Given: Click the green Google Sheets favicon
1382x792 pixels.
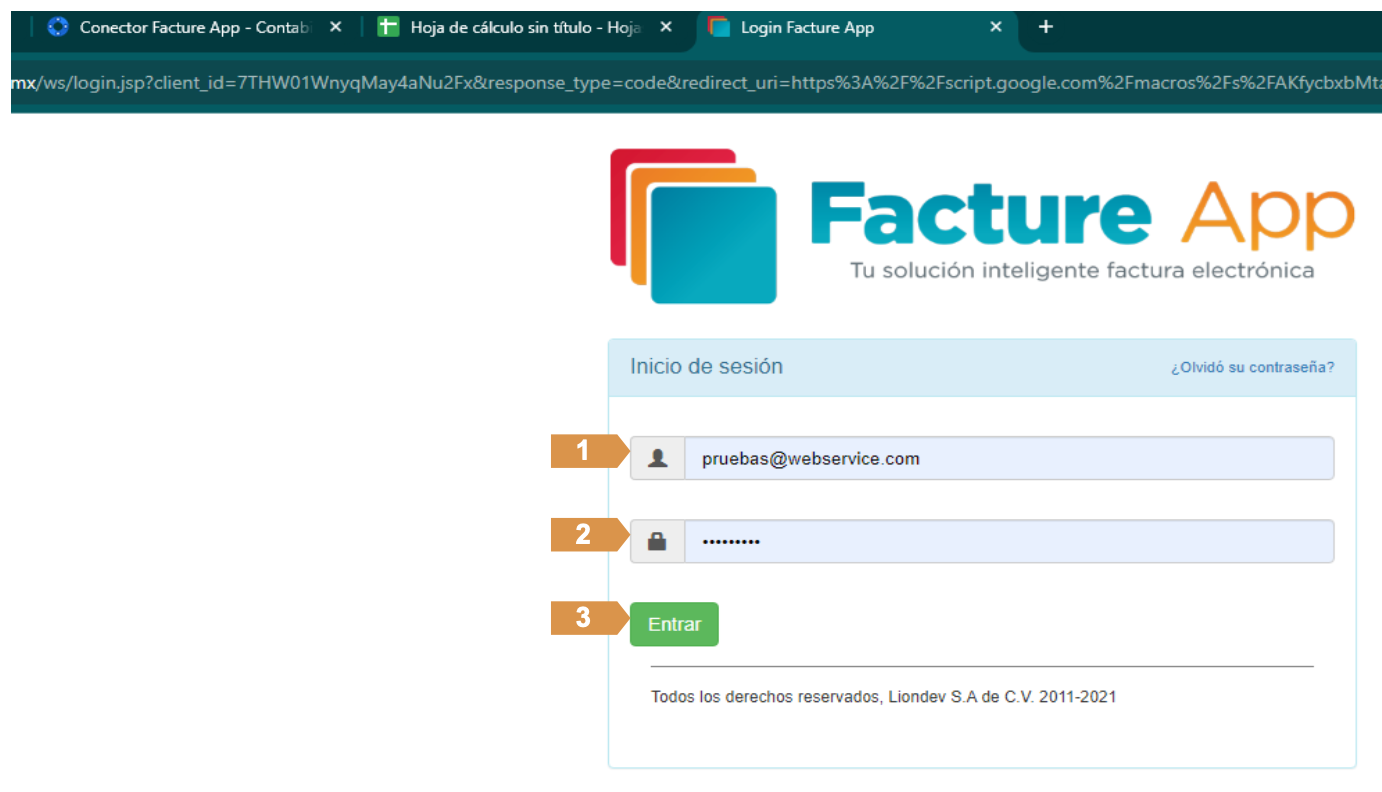Looking at the screenshot, I should 388,27.
